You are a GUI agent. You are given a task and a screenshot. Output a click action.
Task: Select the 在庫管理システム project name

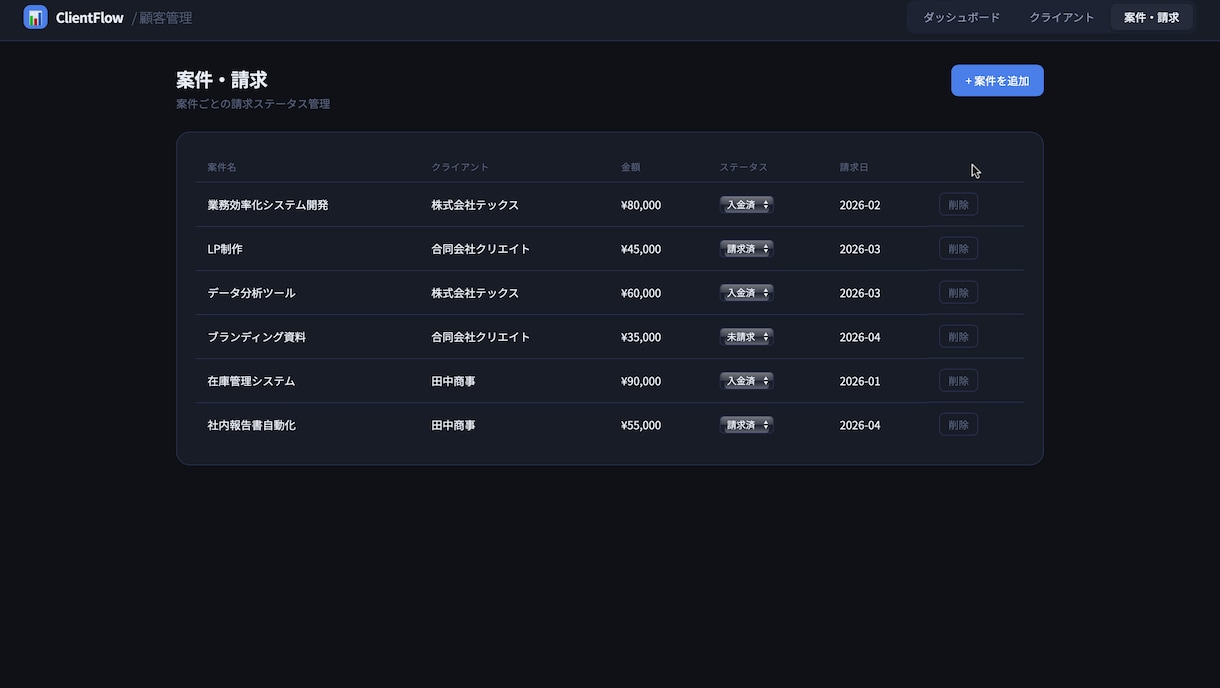click(x=251, y=381)
